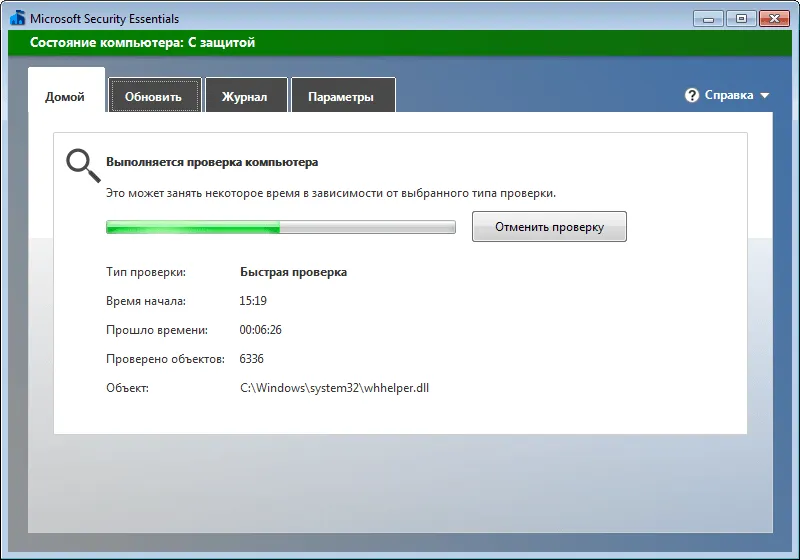
Task: Cancel scan with Отменить проверку button
Action: pyautogui.click(x=549, y=226)
